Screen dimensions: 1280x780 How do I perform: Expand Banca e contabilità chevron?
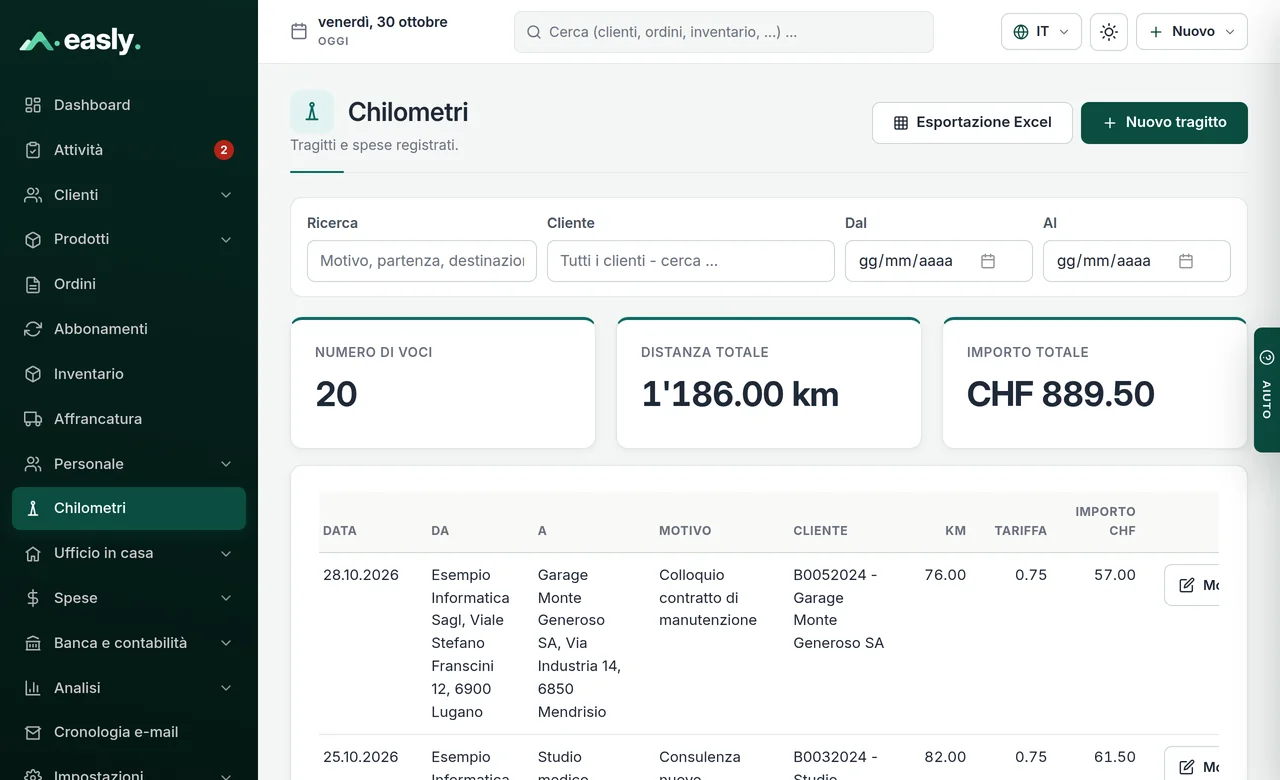[226, 643]
